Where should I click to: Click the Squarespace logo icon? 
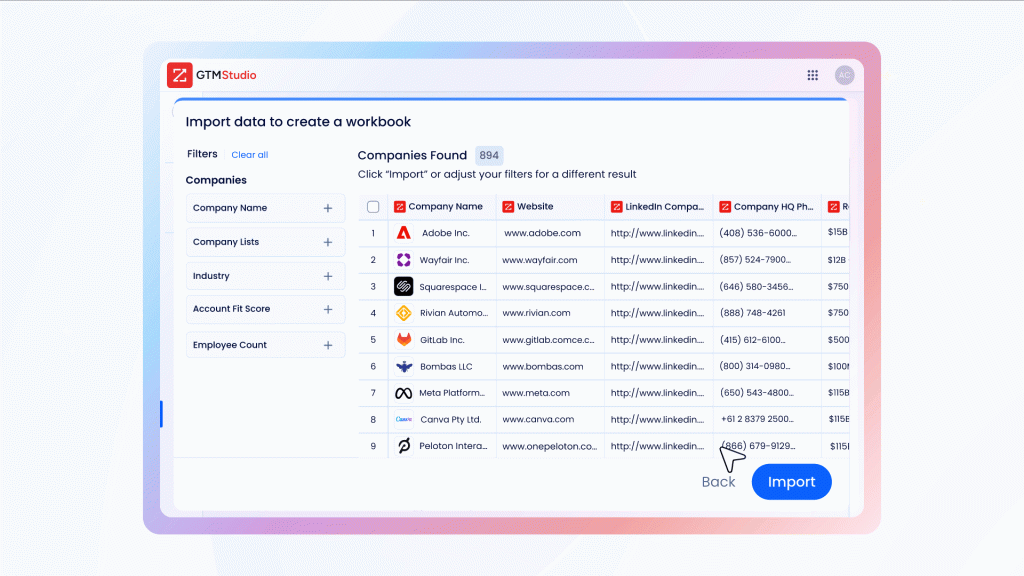[403, 286]
